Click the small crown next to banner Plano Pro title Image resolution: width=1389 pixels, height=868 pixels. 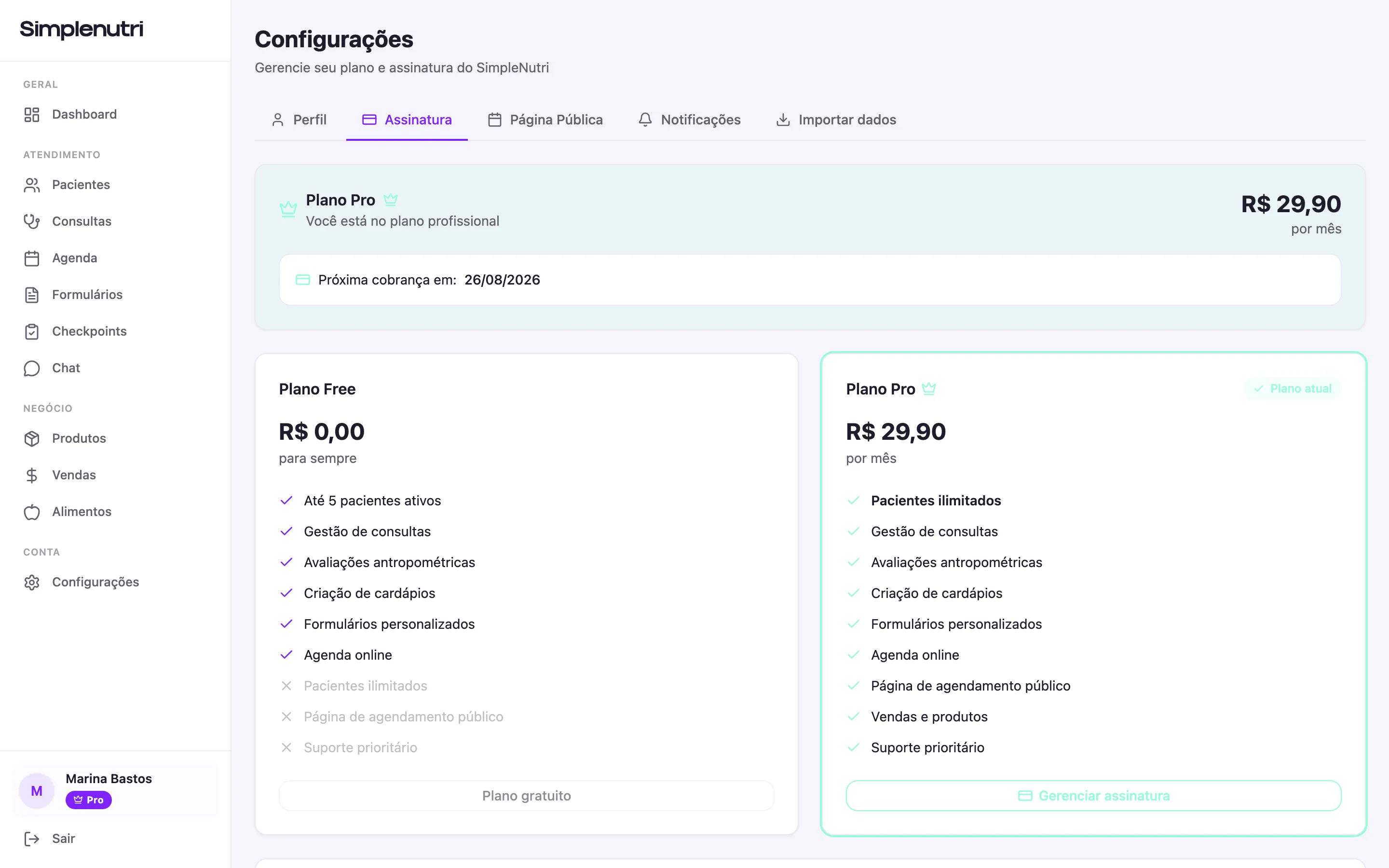click(x=390, y=199)
